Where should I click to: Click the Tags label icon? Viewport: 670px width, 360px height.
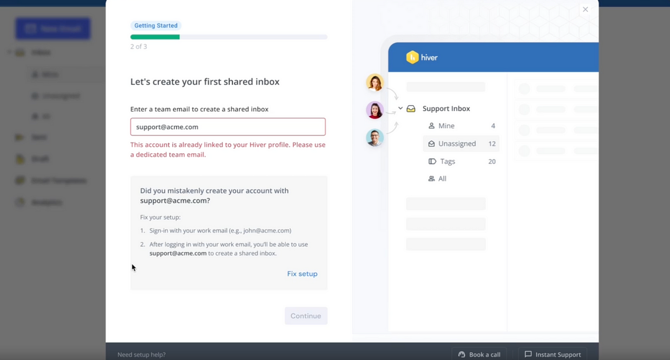point(432,161)
